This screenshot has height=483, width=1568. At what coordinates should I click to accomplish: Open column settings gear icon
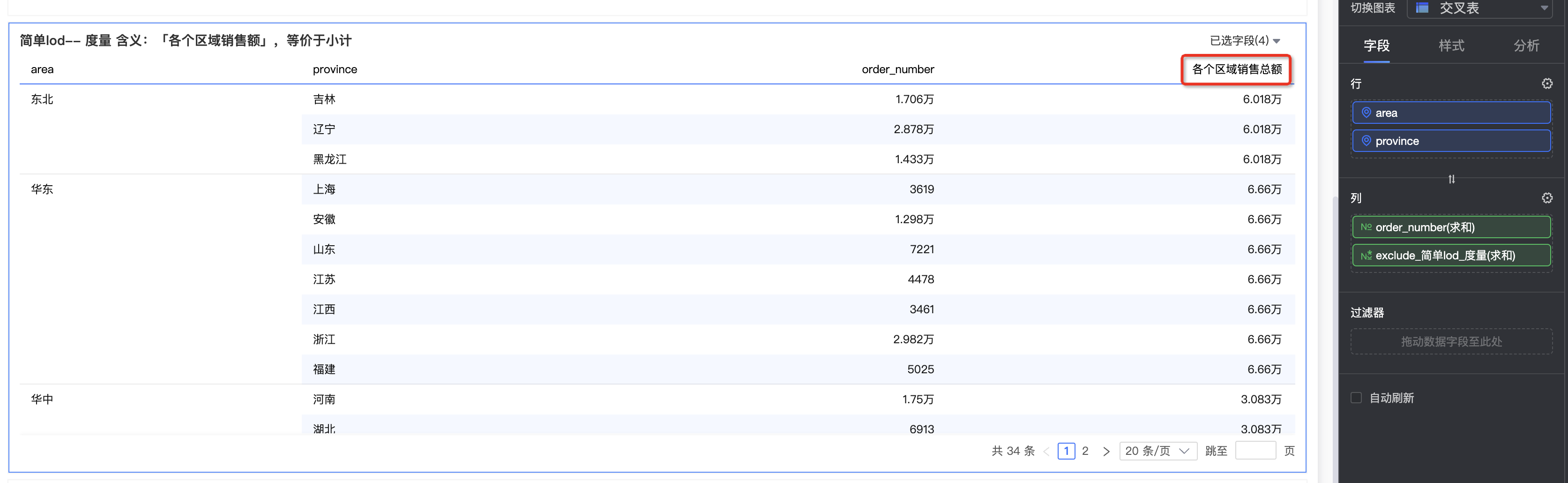coord(1547,198)
